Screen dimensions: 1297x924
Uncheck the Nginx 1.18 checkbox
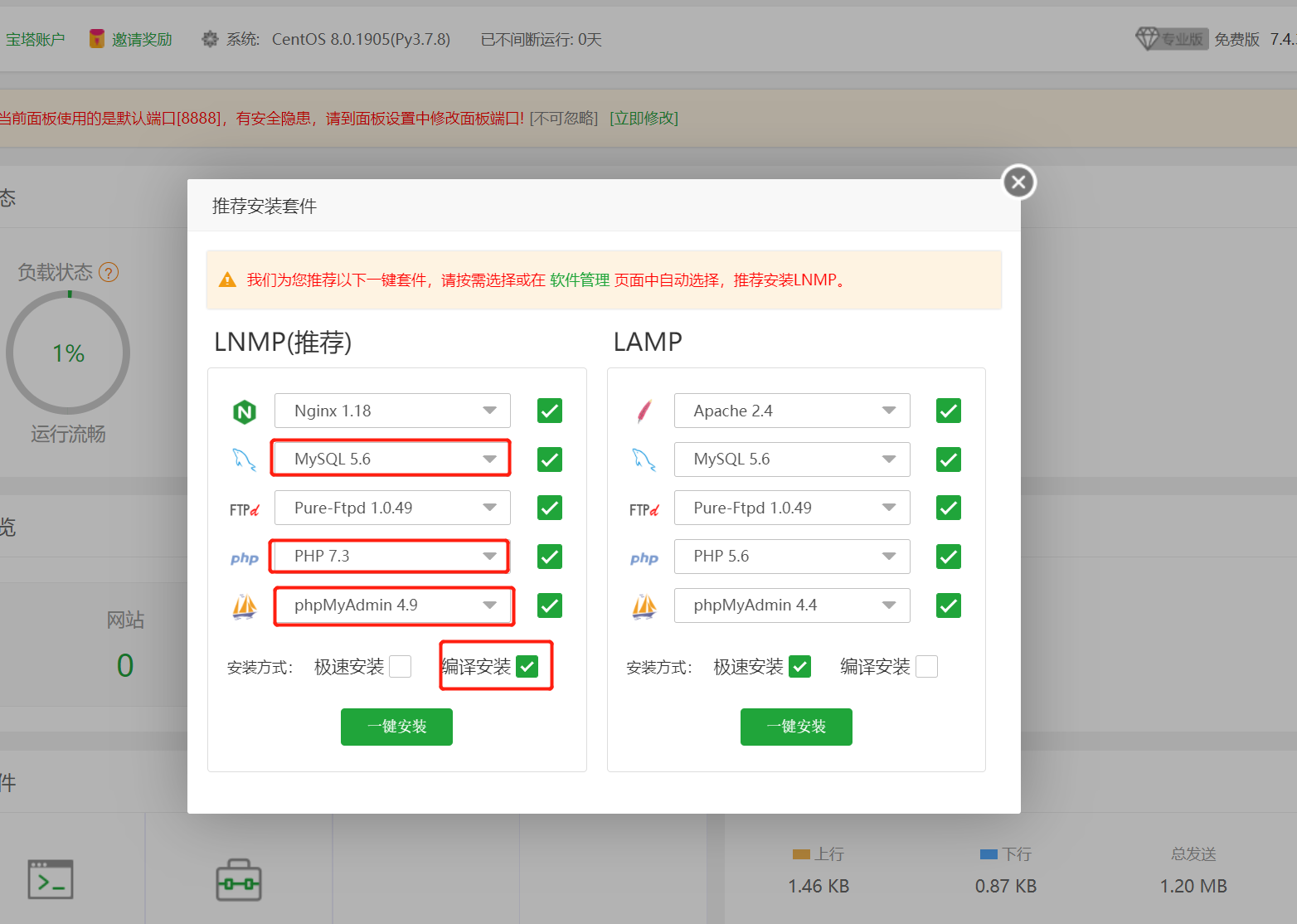pos(550,411)
